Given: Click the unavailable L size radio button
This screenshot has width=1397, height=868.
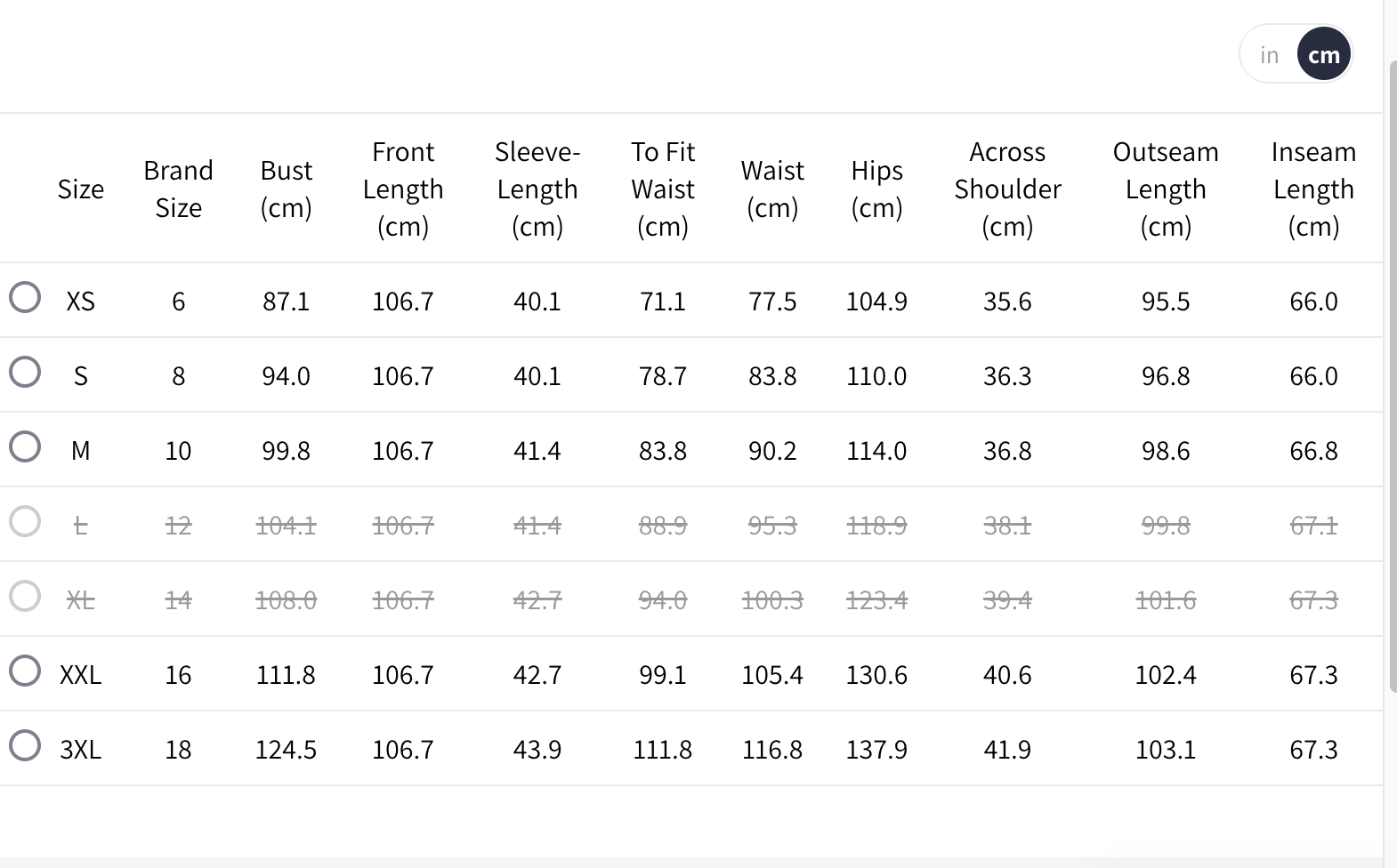Looking at the screenshot, I should tap(25, 521).
